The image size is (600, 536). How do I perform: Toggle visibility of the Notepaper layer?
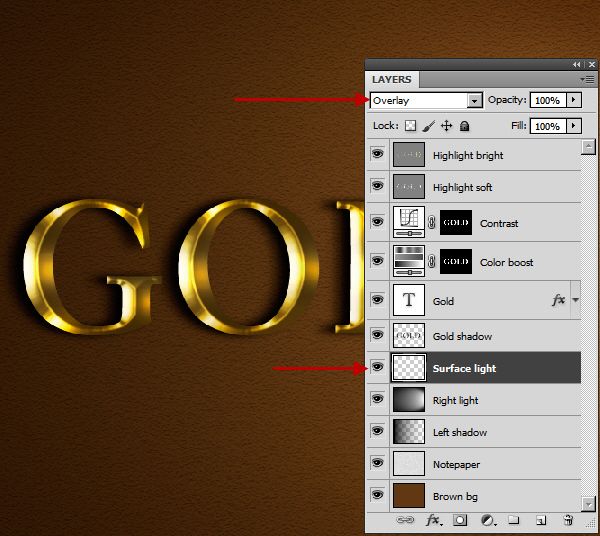point(377,463)
